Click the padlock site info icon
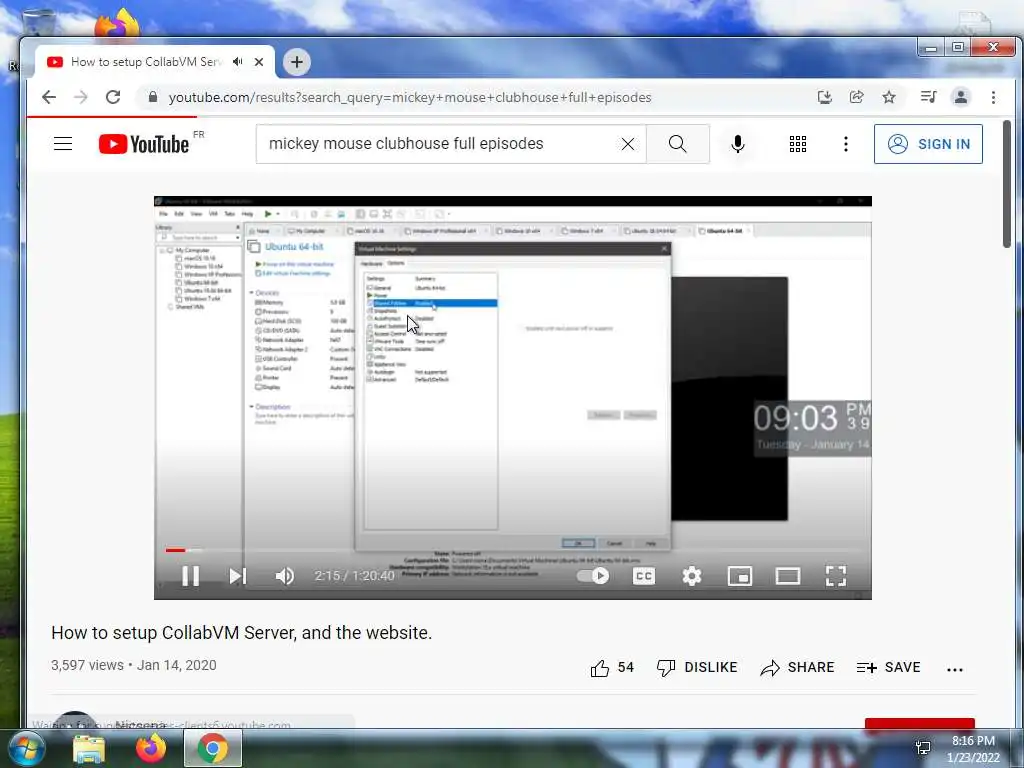 pyautogui.click(x=153, y=97)
